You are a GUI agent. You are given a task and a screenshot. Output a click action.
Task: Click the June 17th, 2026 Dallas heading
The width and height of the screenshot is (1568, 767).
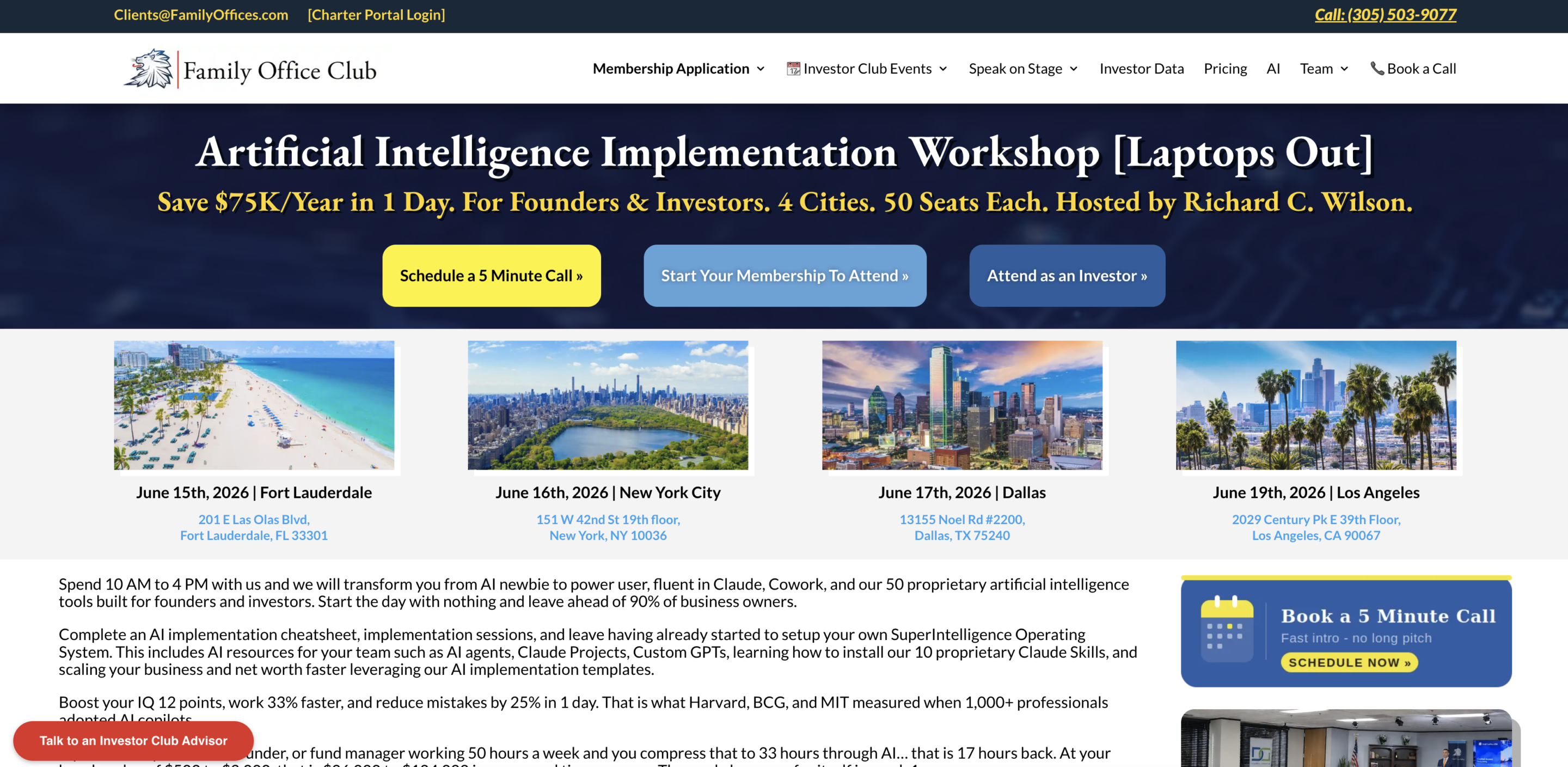tap(961, 492)
